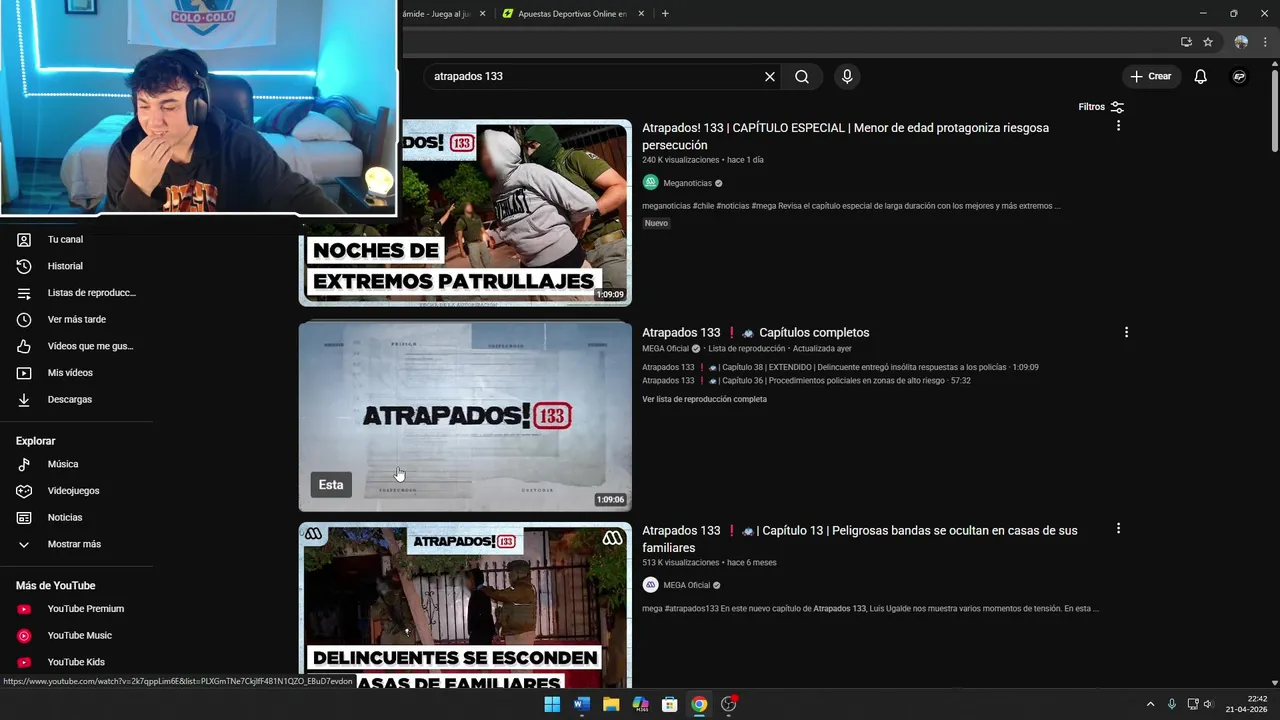The height and width of the screenshot is (720, 1280).
Task: Open Word from the taskbar
Action: click(x=582, y=704)
